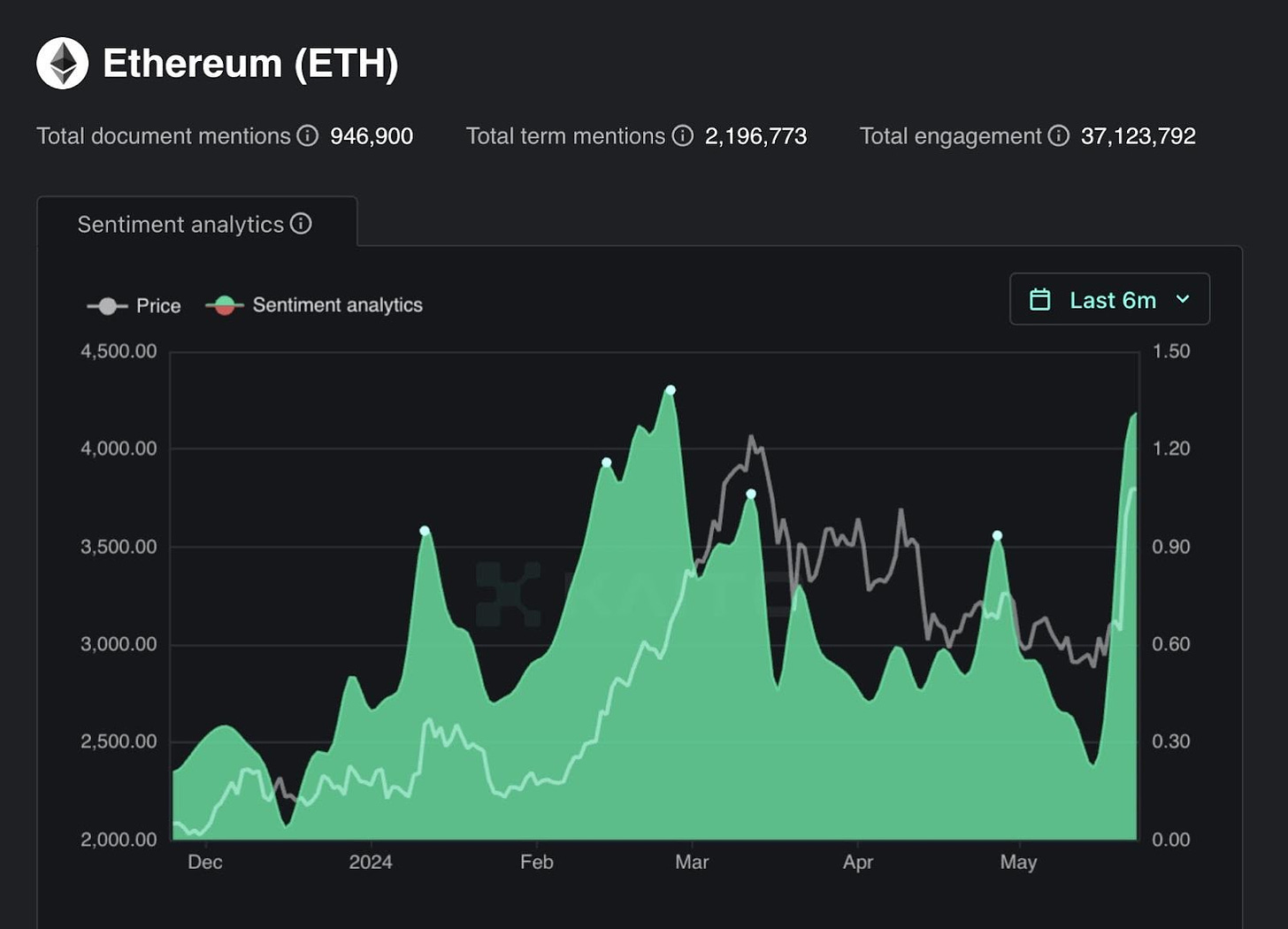
Task: Click the 0.90 sentiment axis label
Action: pyautogui.click(x=1171, y=547)
